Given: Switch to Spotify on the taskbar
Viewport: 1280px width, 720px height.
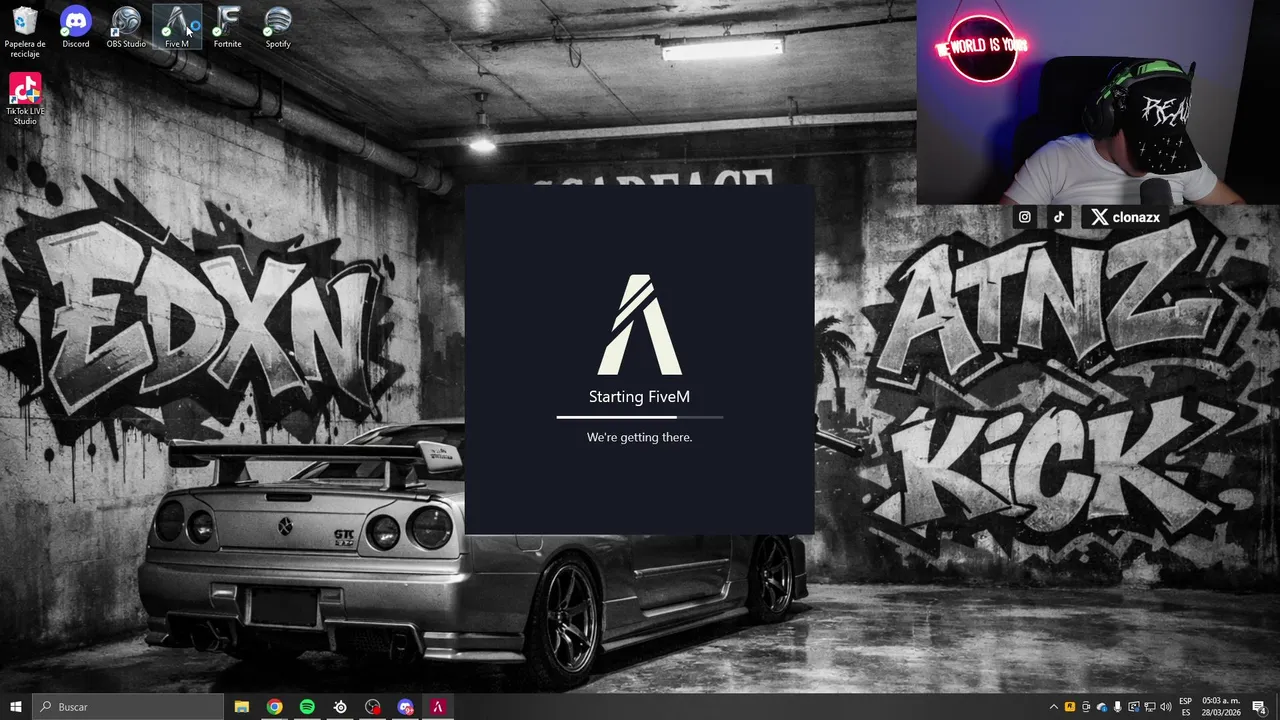Looking at the screenshot, I should (x=307, y=707).
